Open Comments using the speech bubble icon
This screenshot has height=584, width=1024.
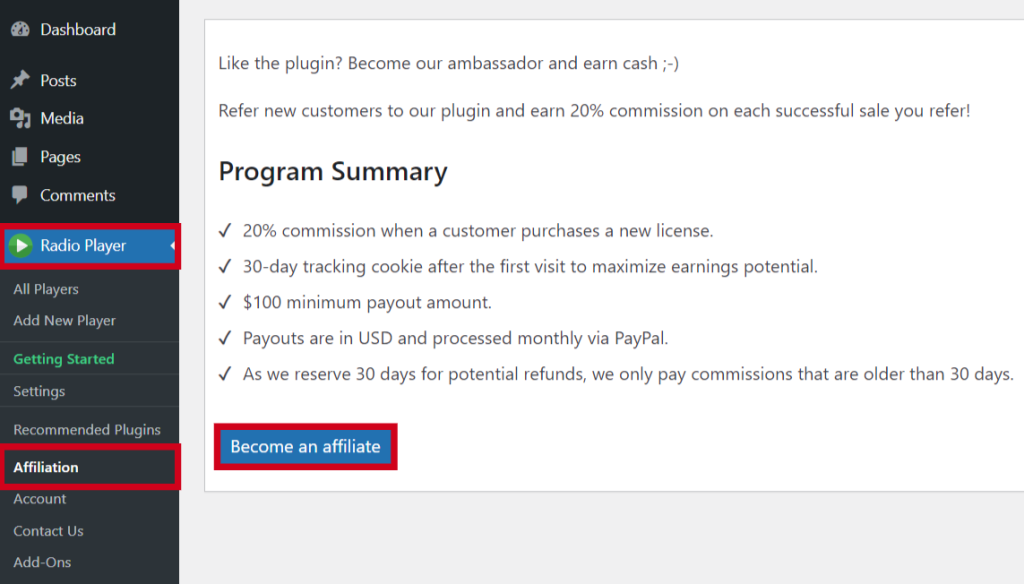20,195
